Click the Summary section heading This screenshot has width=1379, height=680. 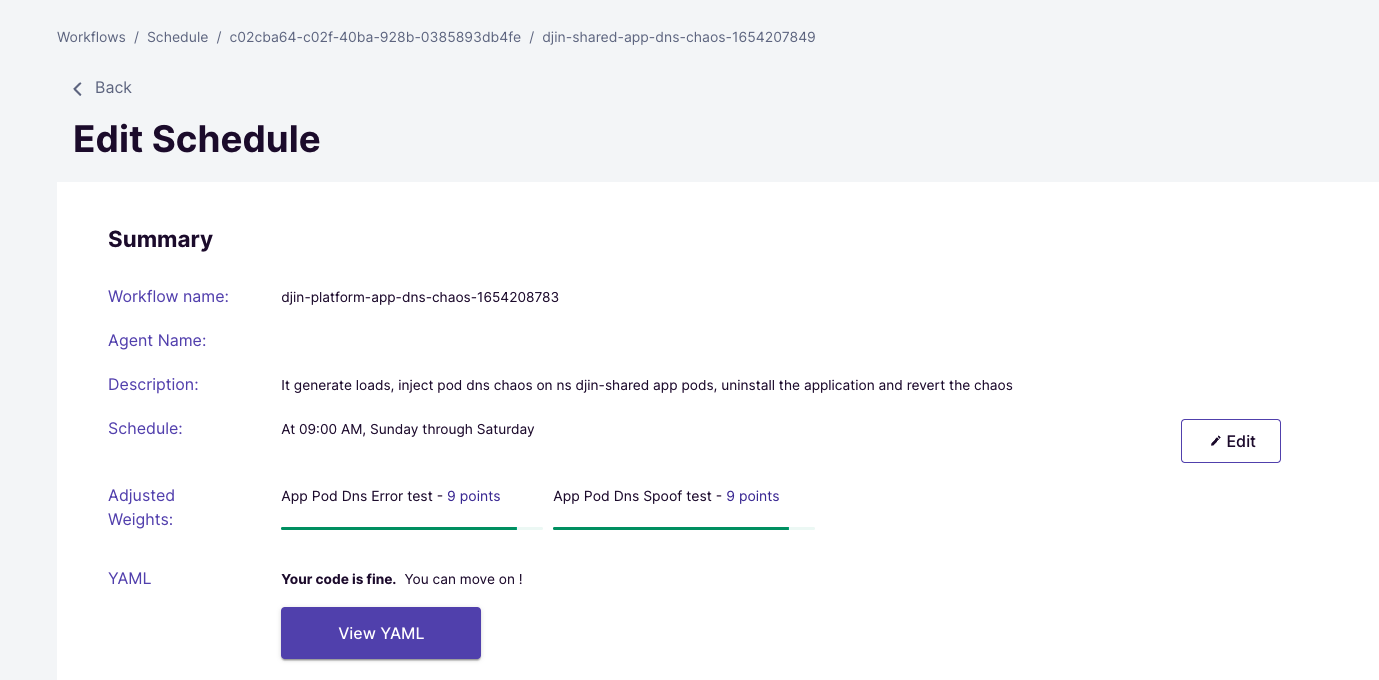[x=160, y=239]
